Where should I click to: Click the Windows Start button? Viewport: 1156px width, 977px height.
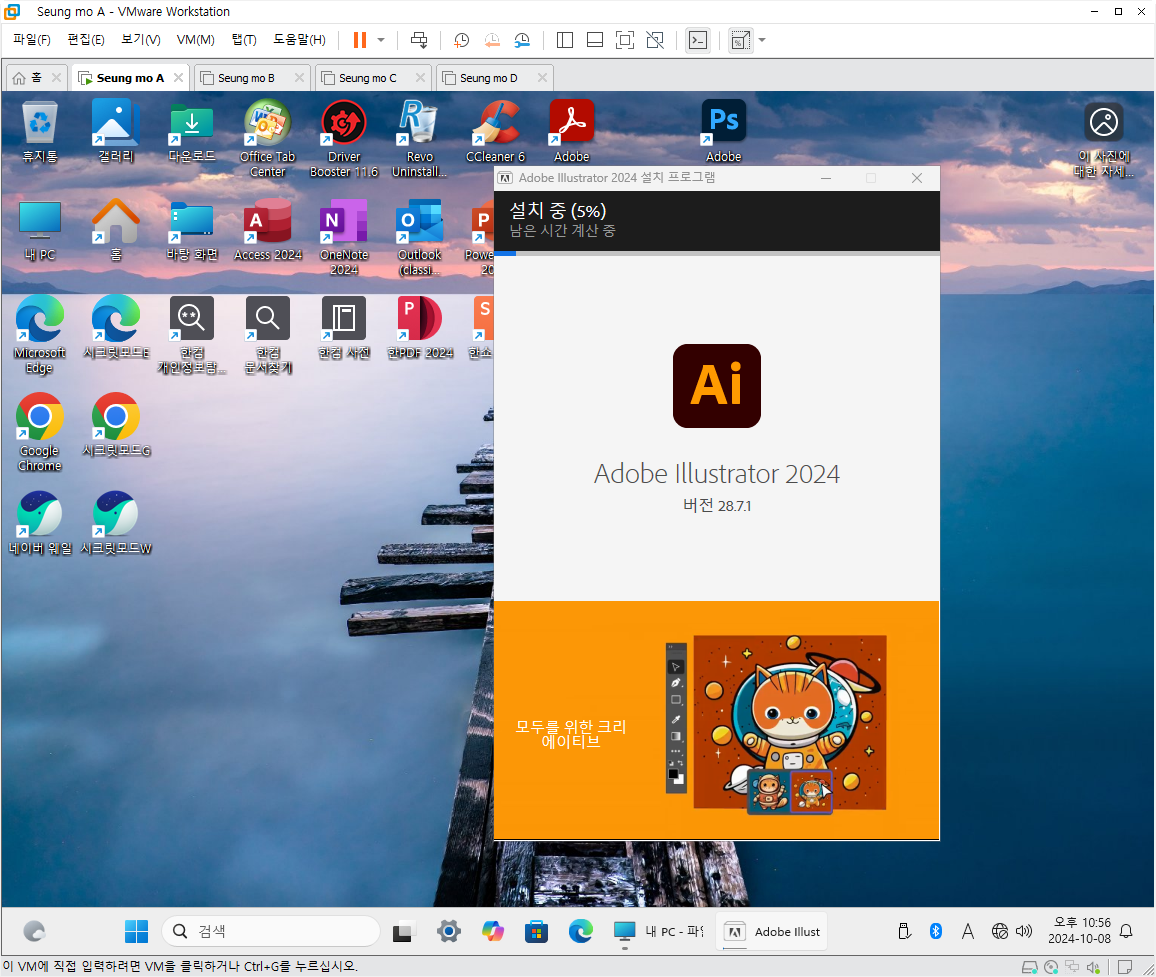click(x=136, y=931)
